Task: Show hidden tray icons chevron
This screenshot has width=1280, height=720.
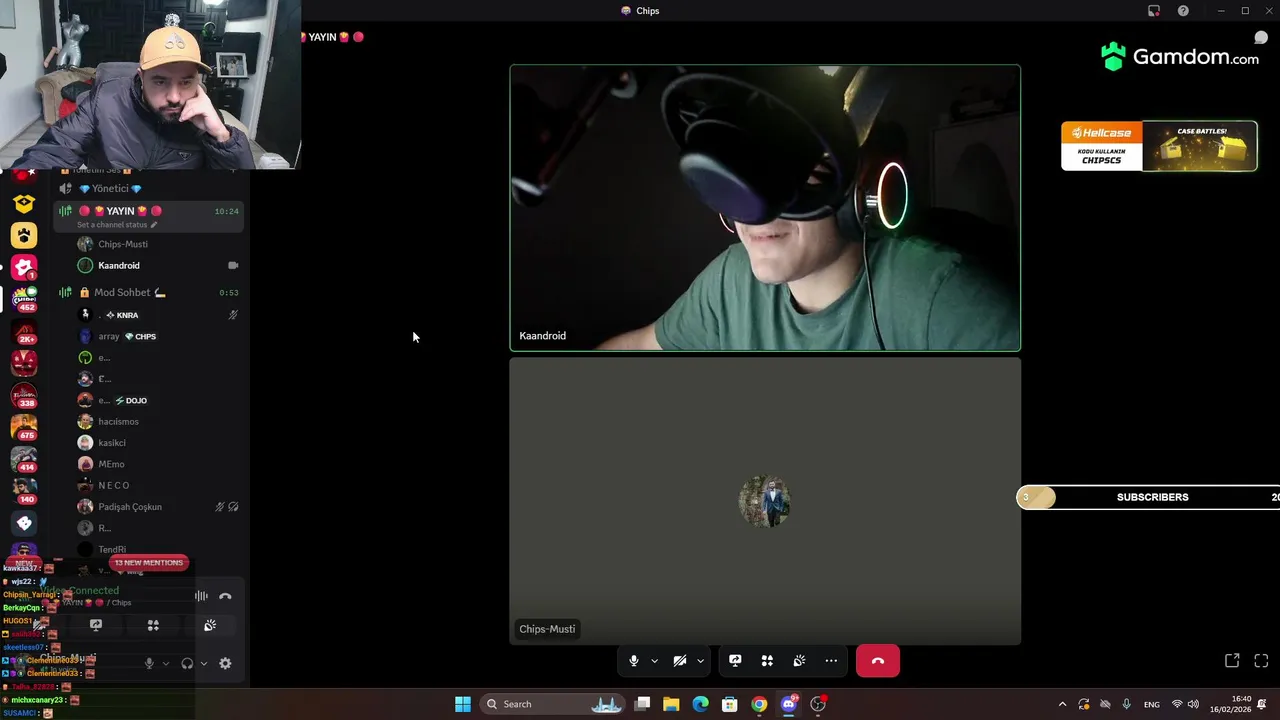Action: pyautogui.click(x=1062, y=704)
